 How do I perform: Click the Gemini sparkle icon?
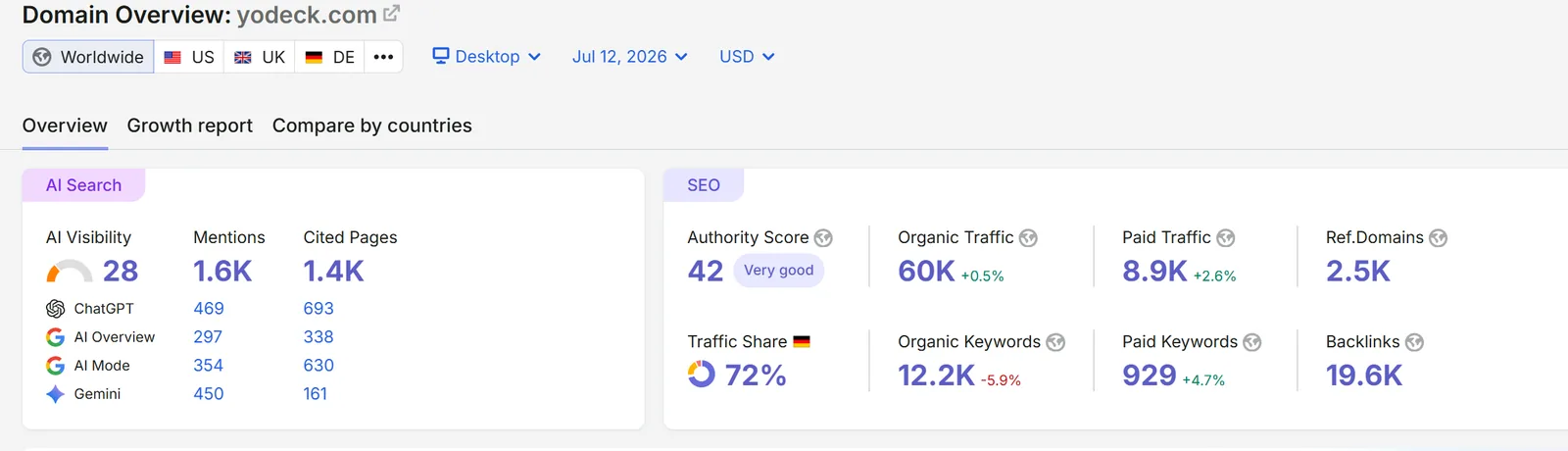[56, 394]
